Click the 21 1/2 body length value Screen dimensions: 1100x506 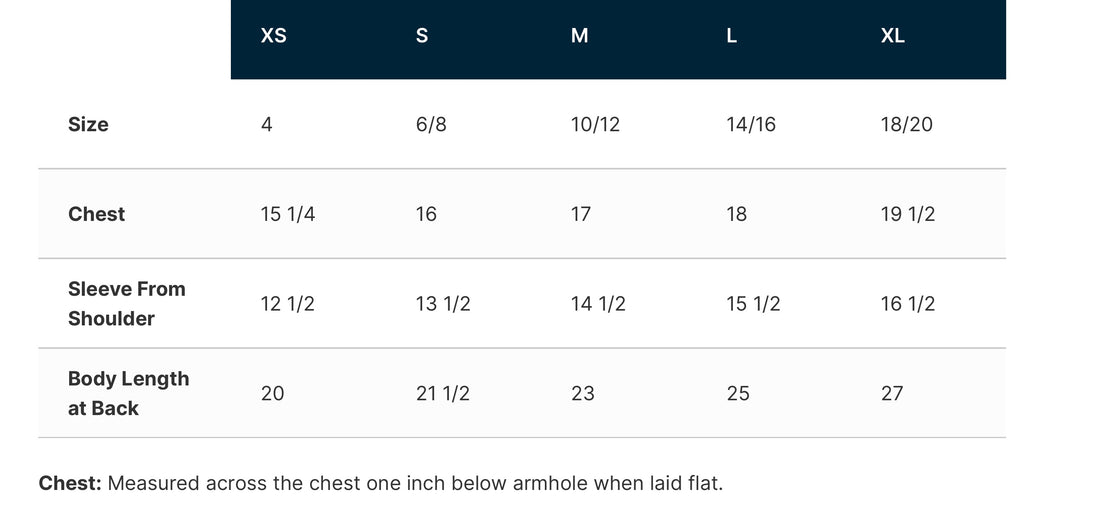click(443, 394)
